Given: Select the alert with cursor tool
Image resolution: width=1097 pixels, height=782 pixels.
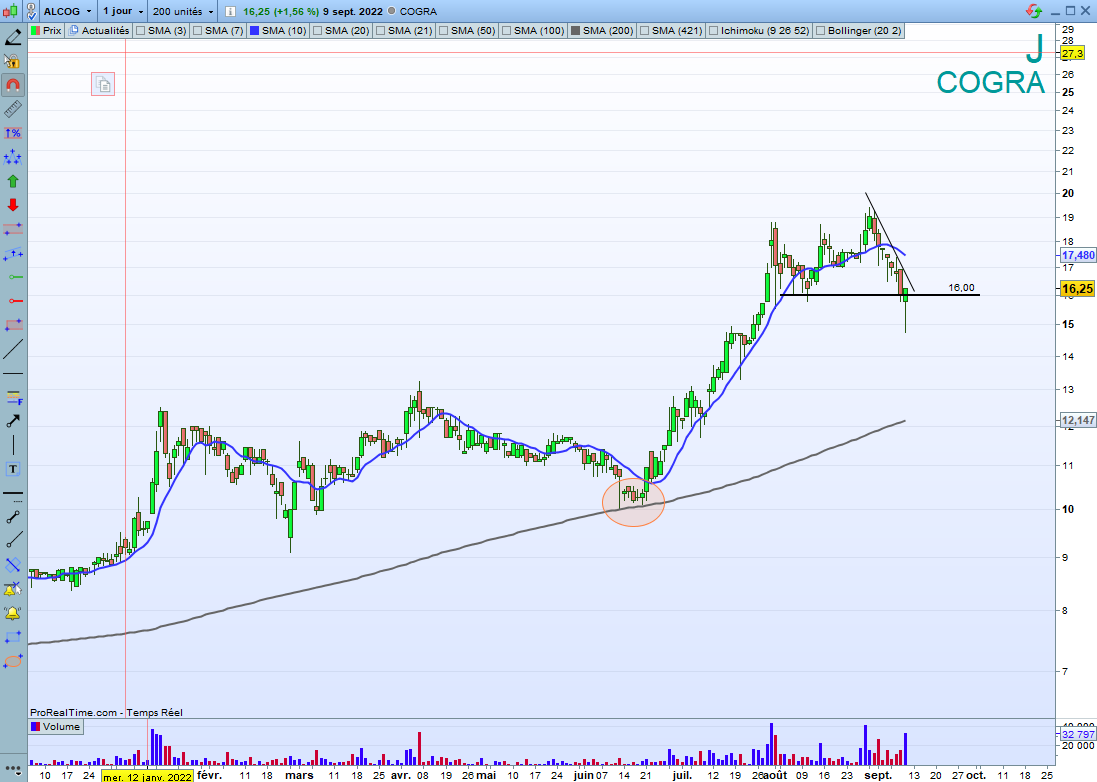Looking at the screenshot, I should coord(13,589).
